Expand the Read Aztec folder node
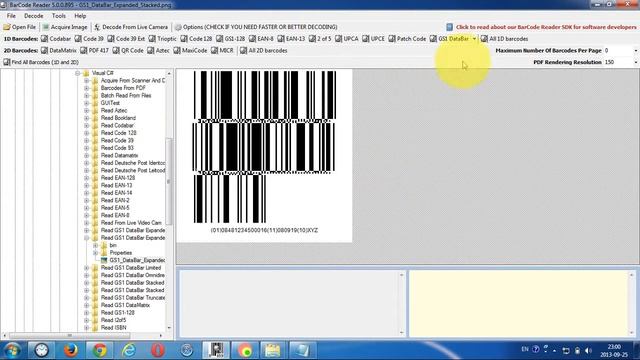The width and height of the screenshot is (640, 360). click(87, 111)
